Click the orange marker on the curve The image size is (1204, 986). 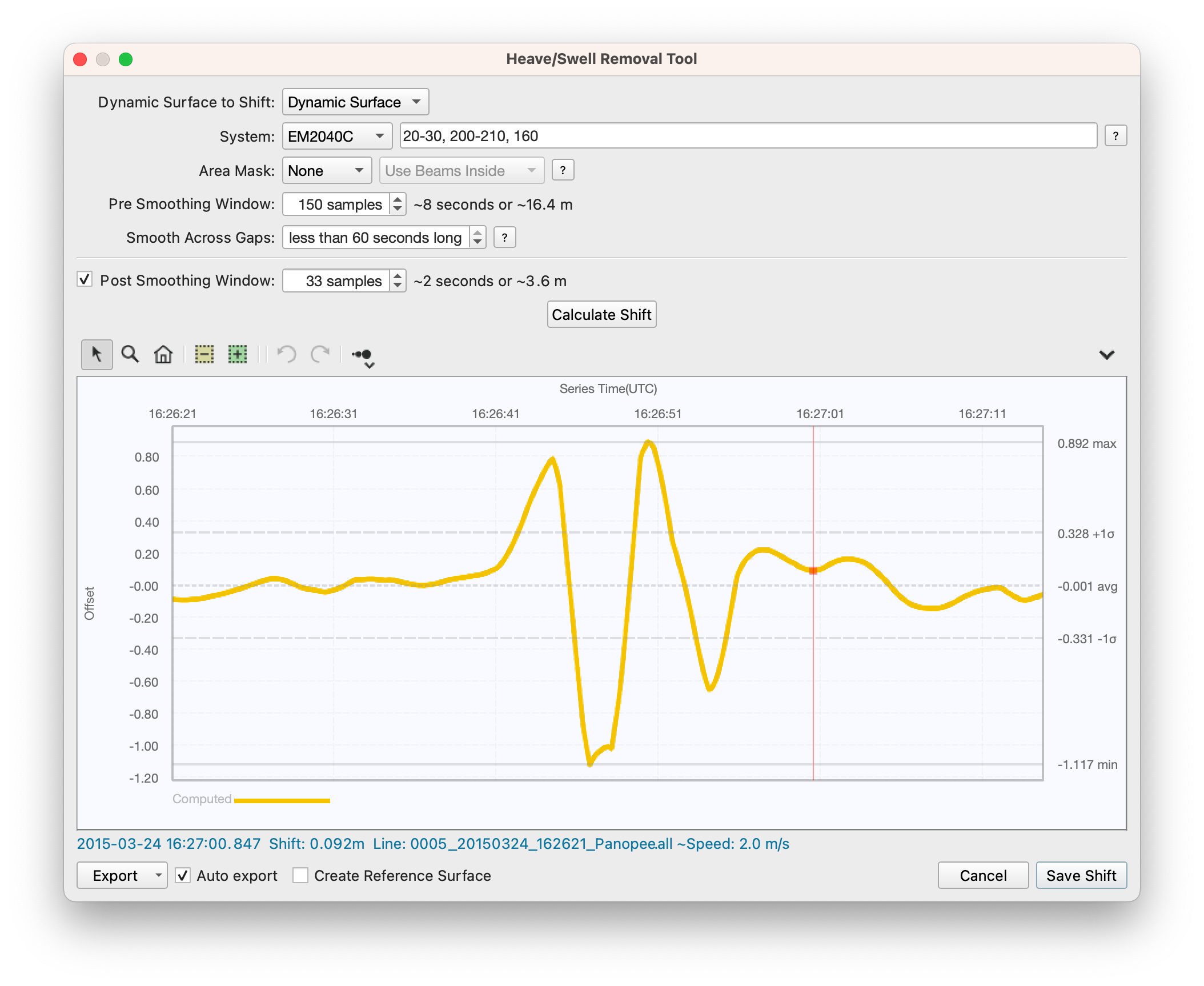813,570
